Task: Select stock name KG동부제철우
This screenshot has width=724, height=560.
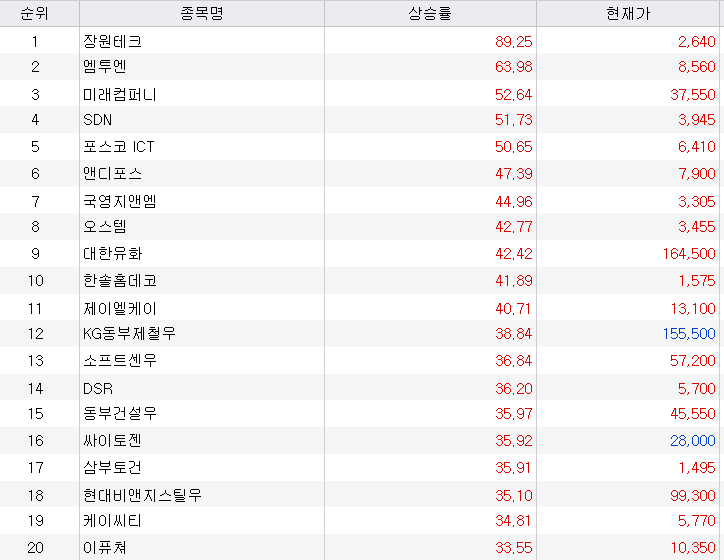Action: coord(129,333)
